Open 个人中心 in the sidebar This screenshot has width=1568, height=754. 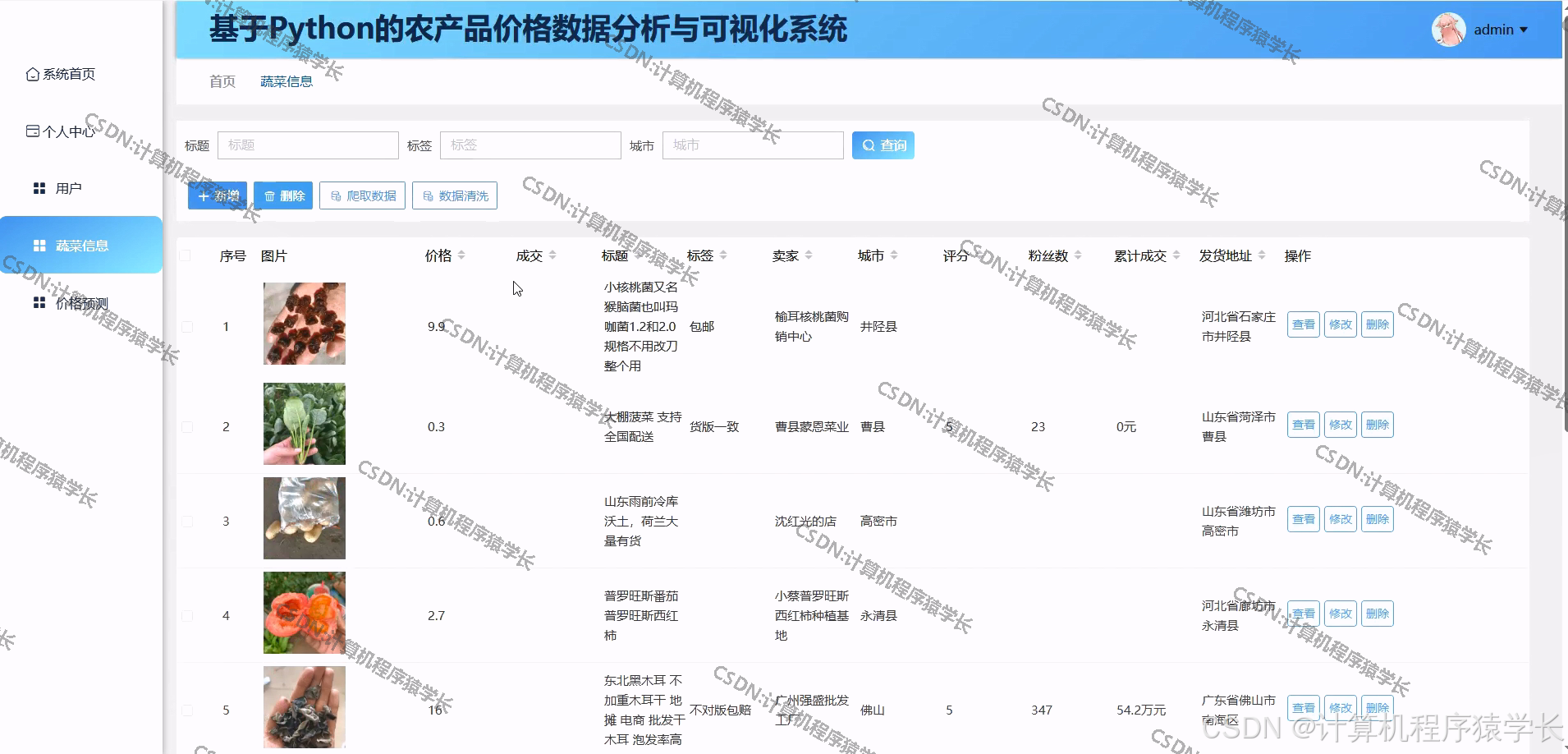pyautogui.click(x=69, y=131)
